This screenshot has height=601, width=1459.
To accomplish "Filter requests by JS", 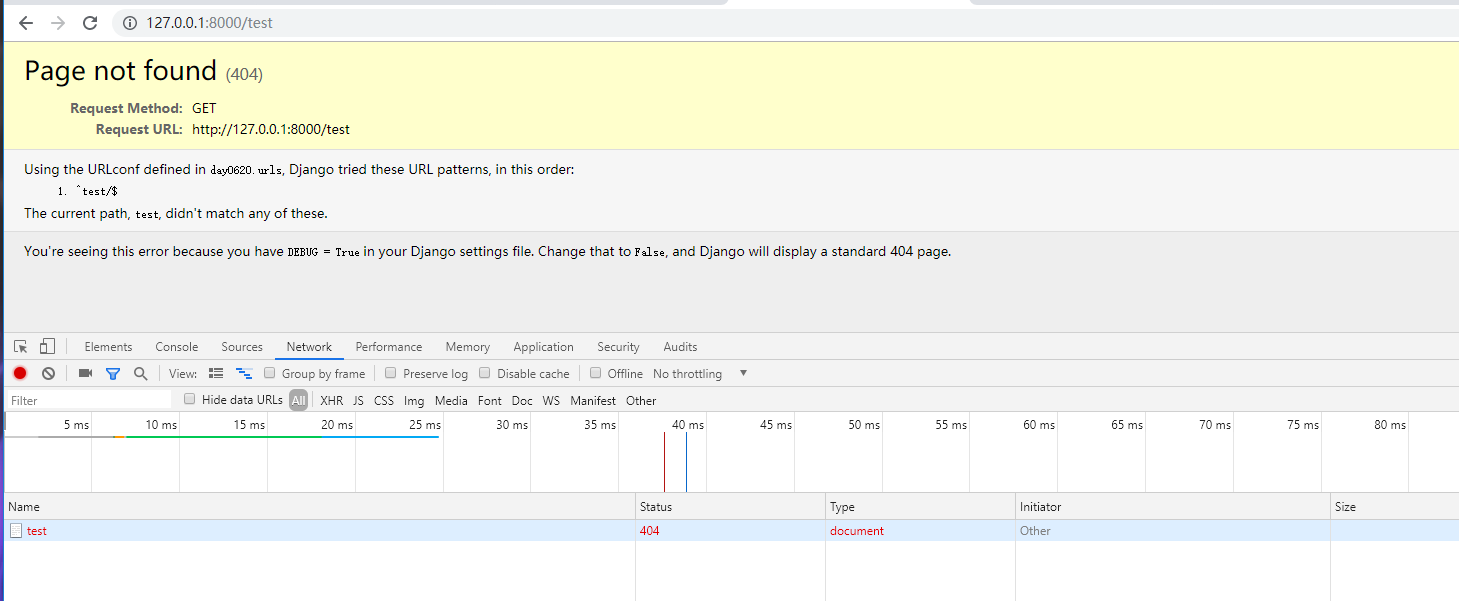I will click(x=358, y=400).
